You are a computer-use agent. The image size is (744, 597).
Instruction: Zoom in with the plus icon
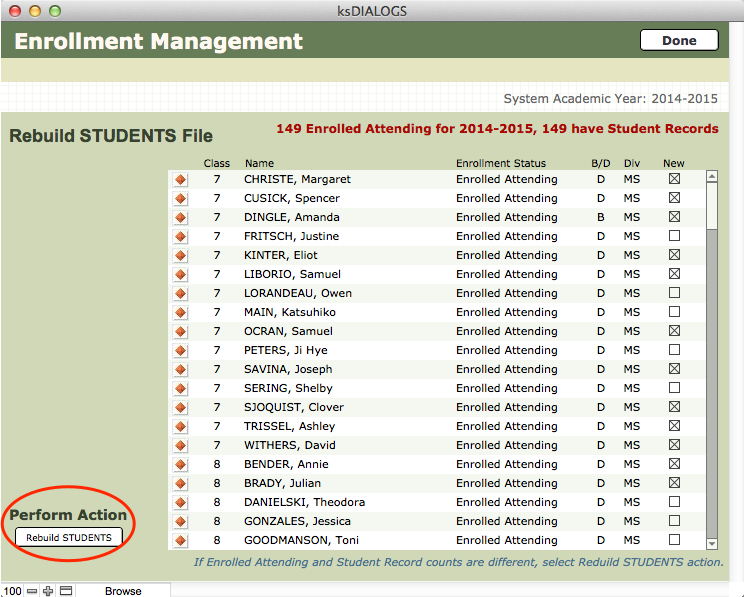point(48,591)
